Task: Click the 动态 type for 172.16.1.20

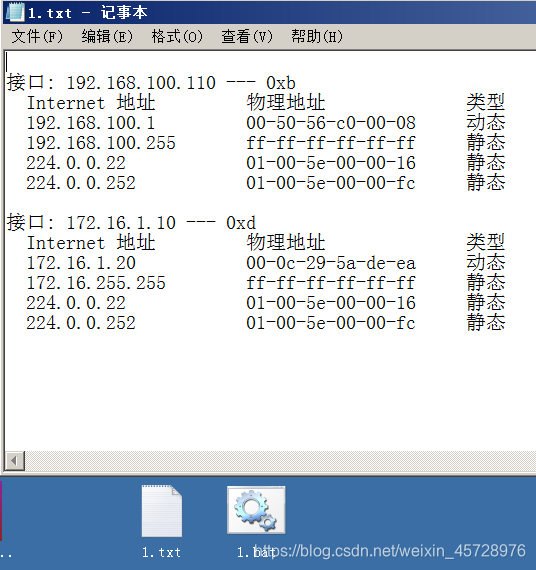Action: click(x=486, y=263)
